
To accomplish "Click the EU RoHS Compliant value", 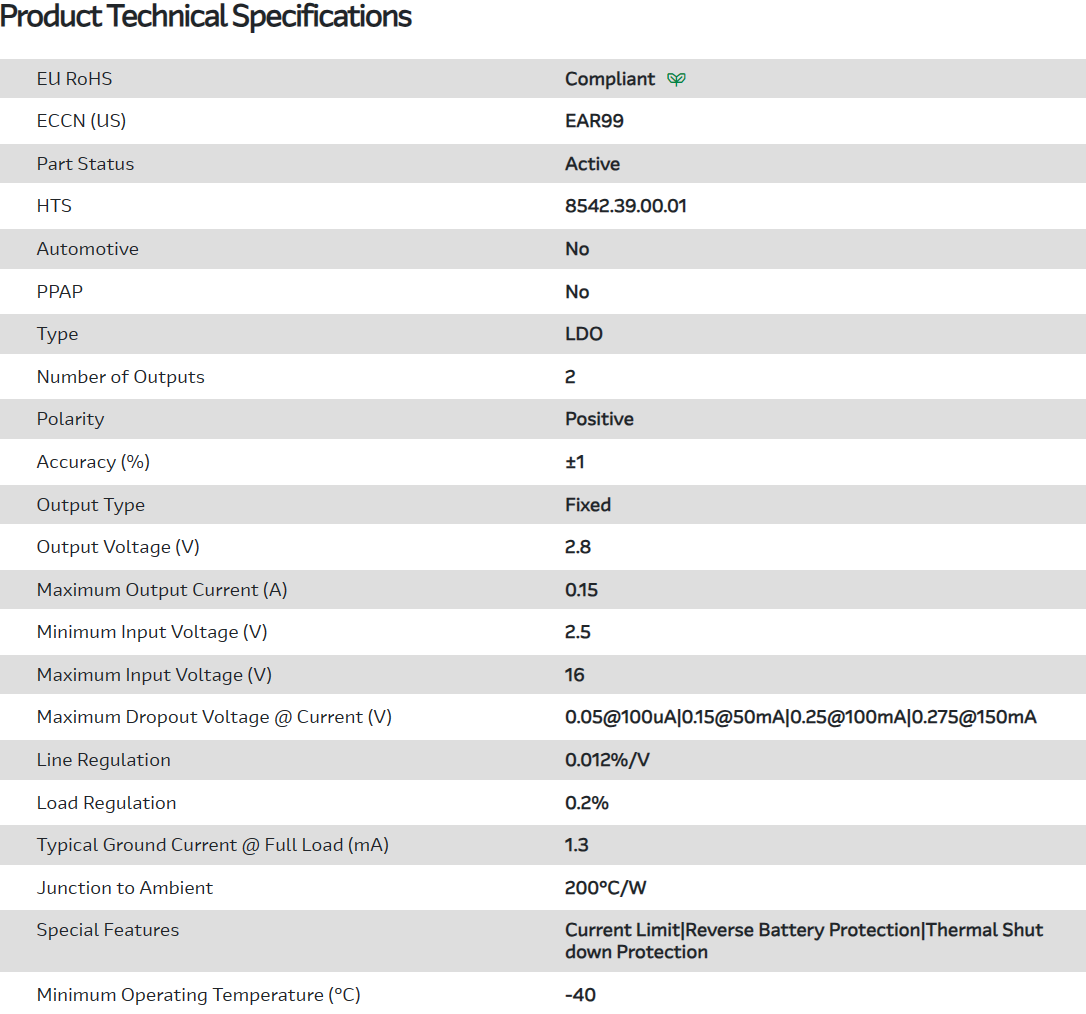I will (610, 79).
